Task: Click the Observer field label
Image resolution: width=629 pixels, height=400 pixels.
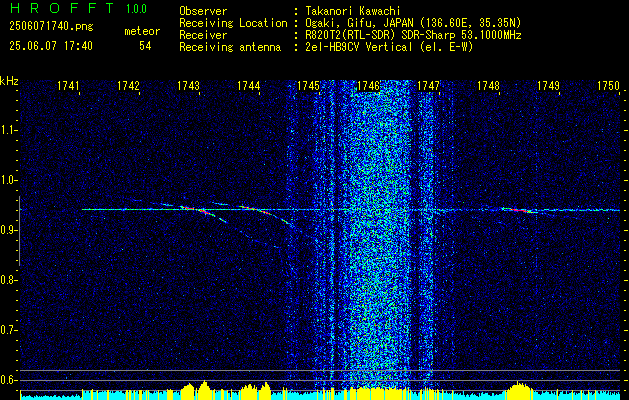Action: 203,11
